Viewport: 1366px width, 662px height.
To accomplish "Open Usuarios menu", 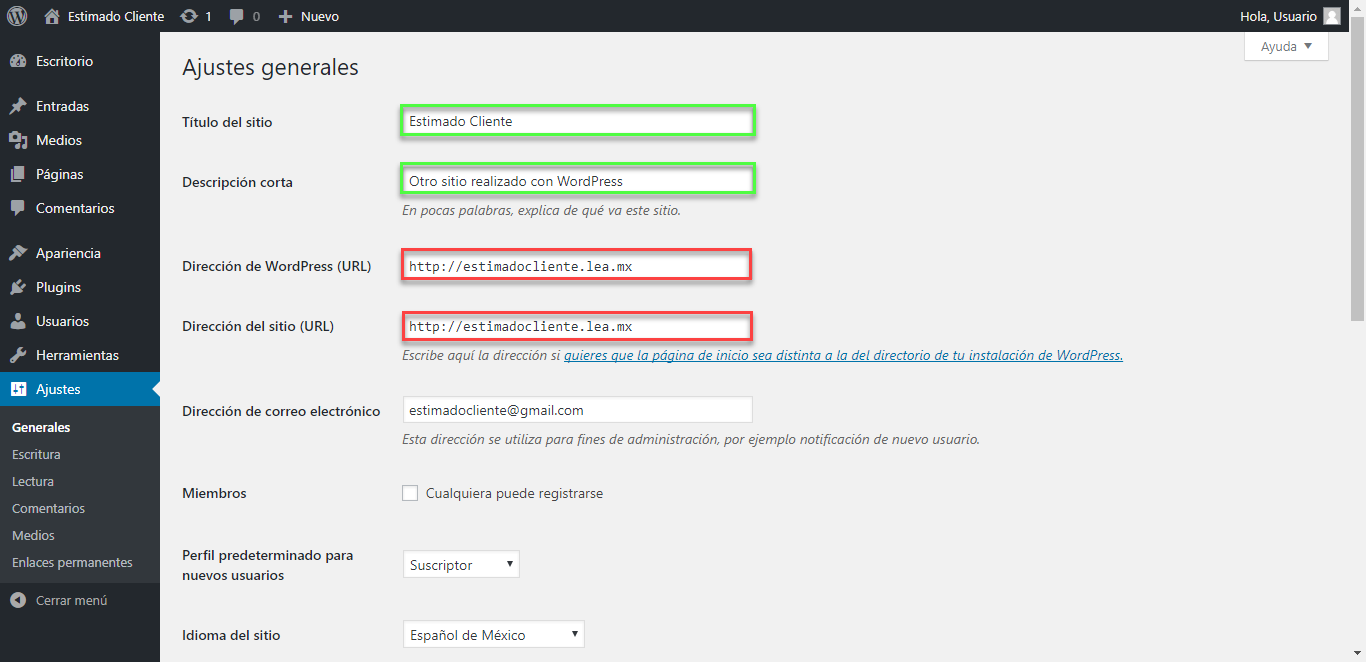I will [x=80, y=321].
